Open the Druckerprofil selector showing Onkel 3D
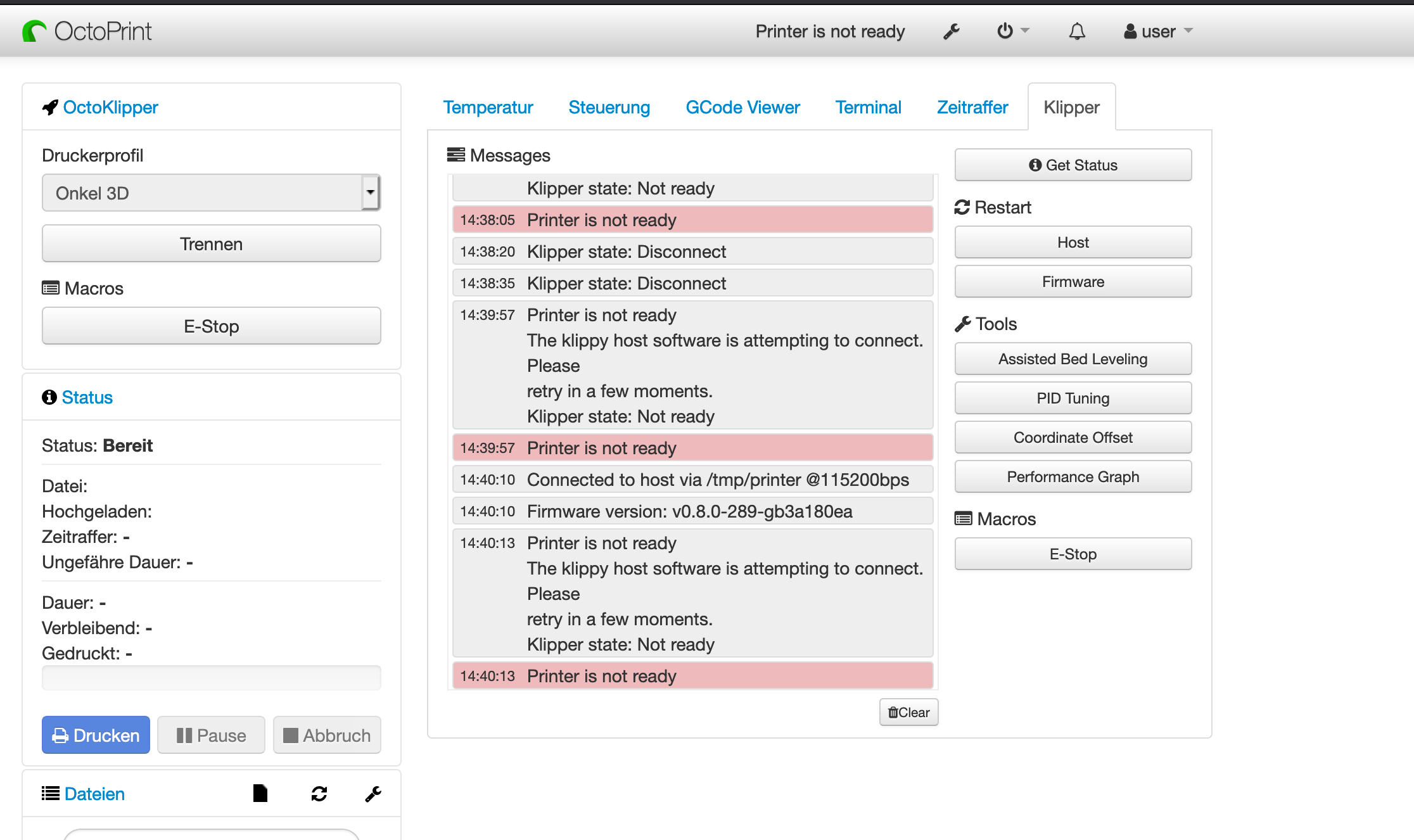The image size is (1414, 840). pos(211,192)
